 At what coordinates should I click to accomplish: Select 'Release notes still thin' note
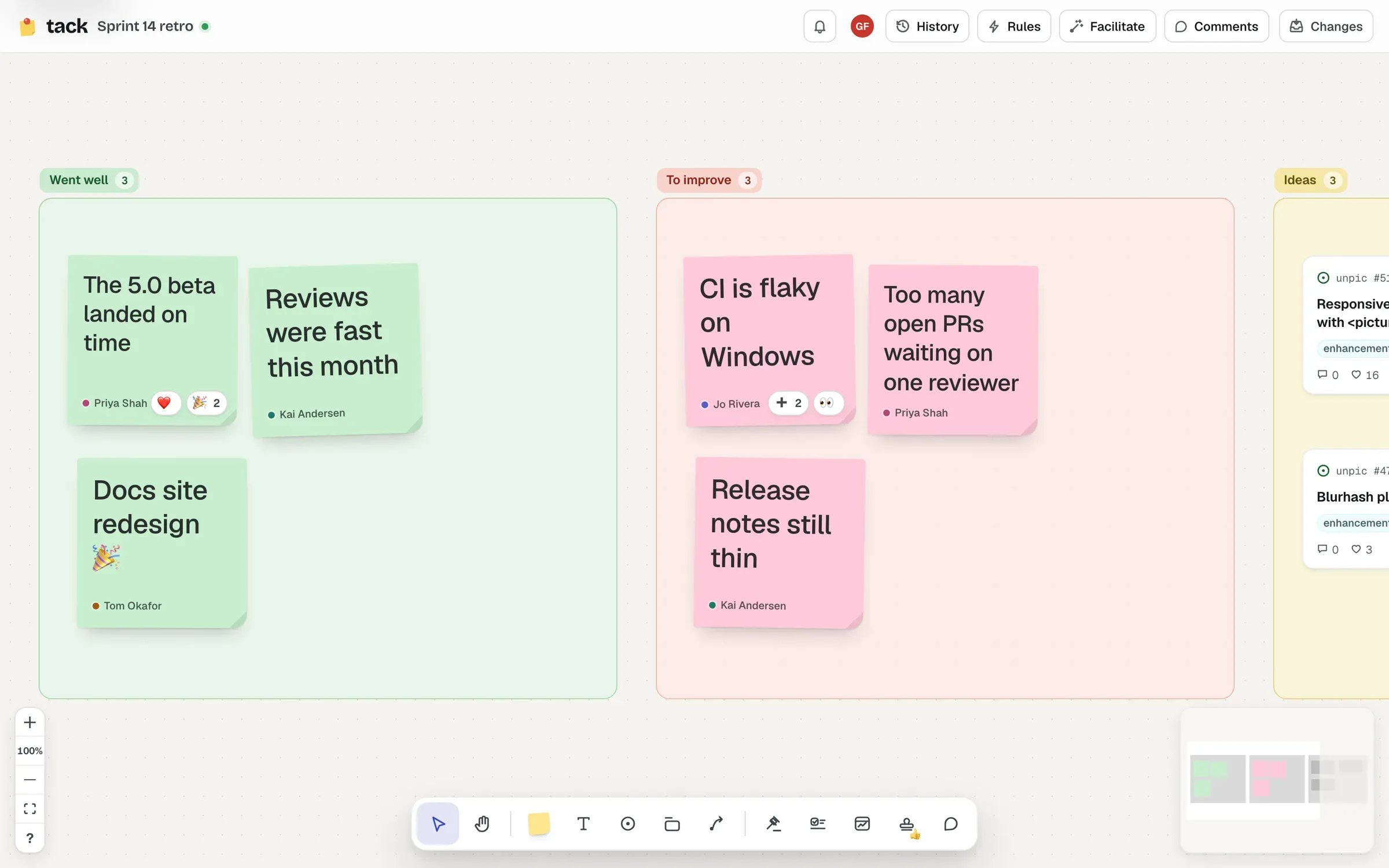pyautogui.click(x=779, y=543)
